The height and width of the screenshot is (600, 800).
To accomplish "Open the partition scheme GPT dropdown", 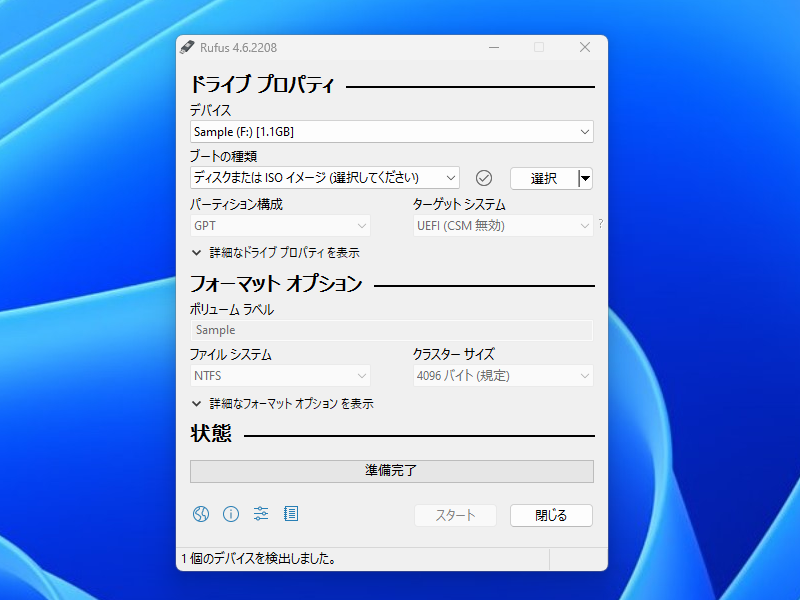I will point(280,225).
